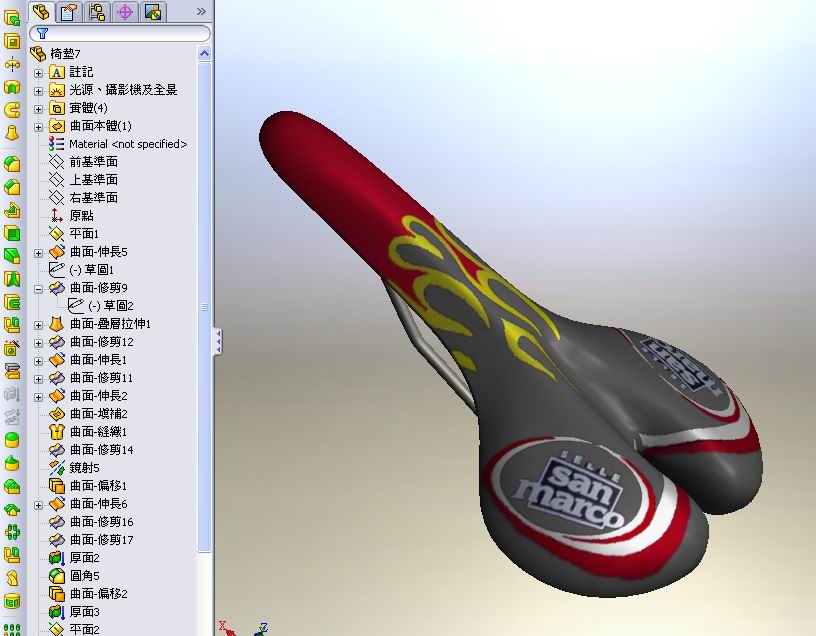816x636 pixels.
Task: Click the Extruded Cut toolbar icon
Action: coord(12,41)
